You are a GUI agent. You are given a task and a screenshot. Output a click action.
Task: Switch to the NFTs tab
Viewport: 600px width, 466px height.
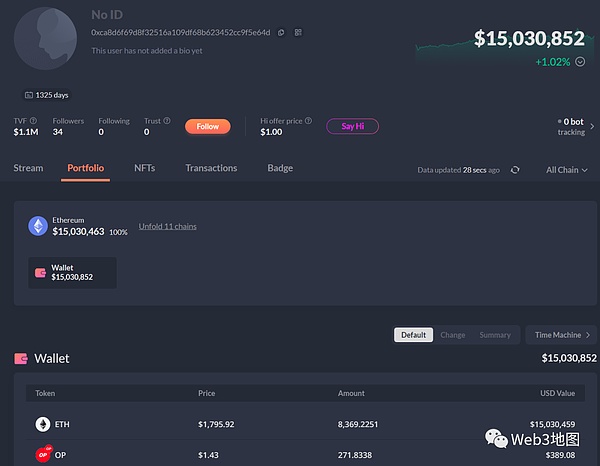point(145,168)
